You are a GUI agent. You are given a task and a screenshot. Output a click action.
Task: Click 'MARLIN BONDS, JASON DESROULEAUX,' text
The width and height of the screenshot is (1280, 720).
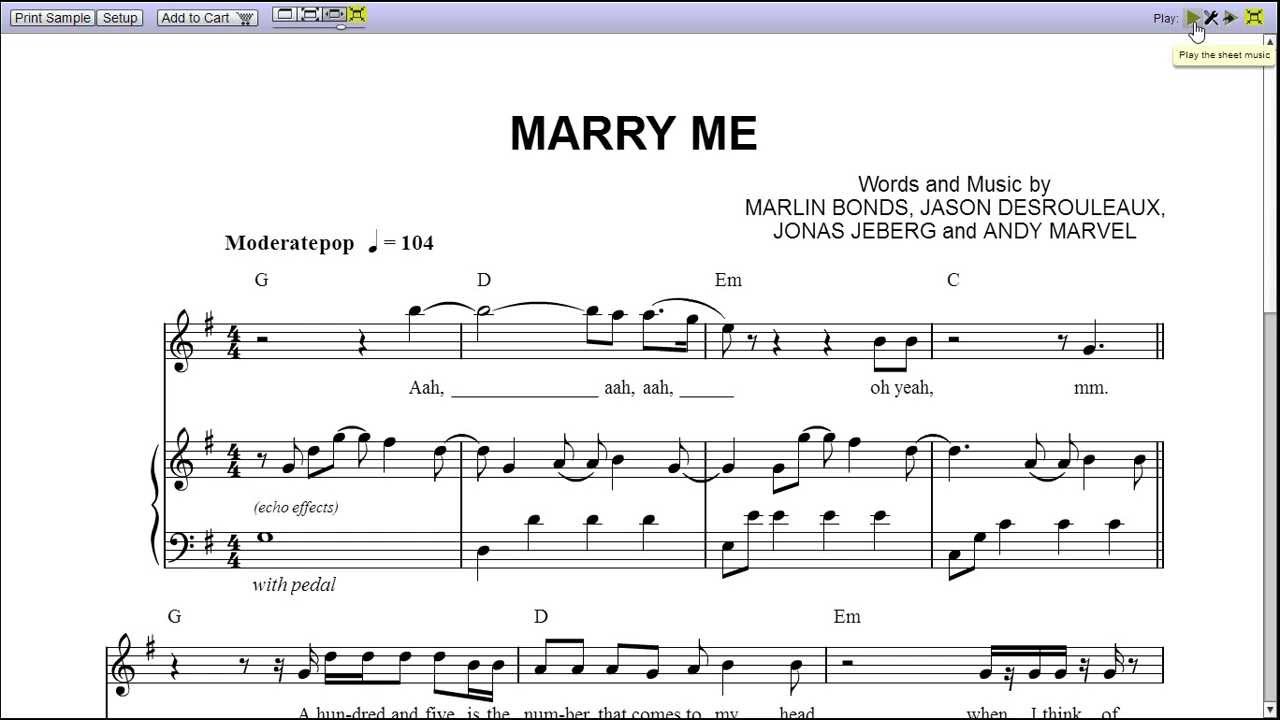coord(955,208)
